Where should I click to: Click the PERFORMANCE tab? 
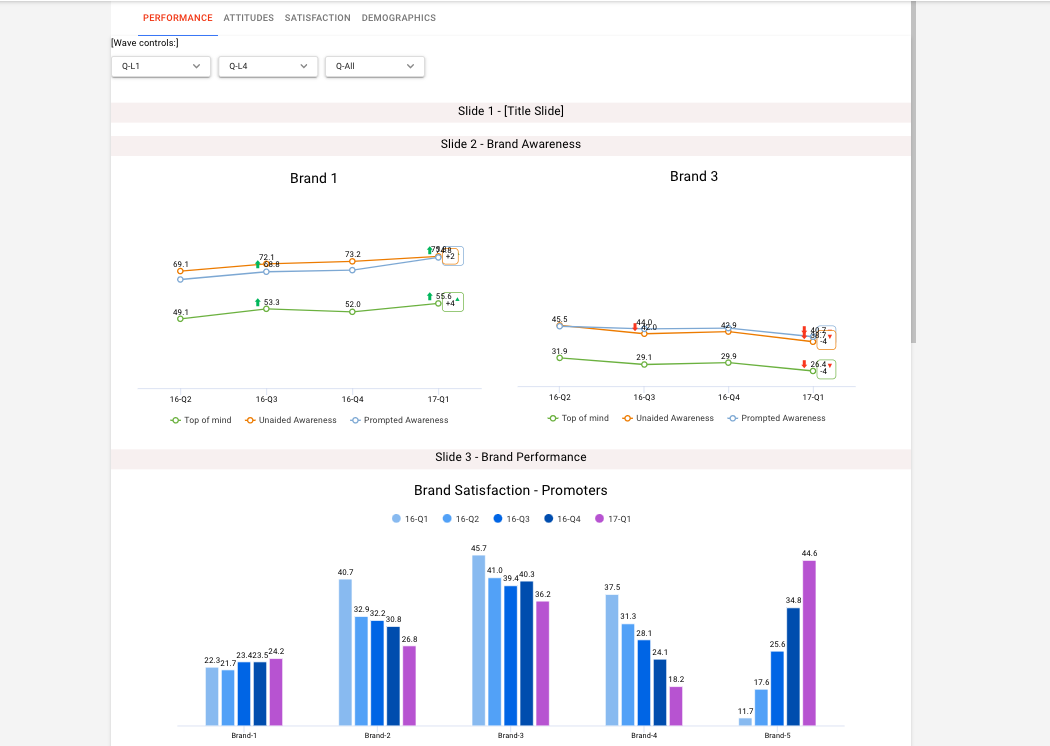tap(177, 18)
